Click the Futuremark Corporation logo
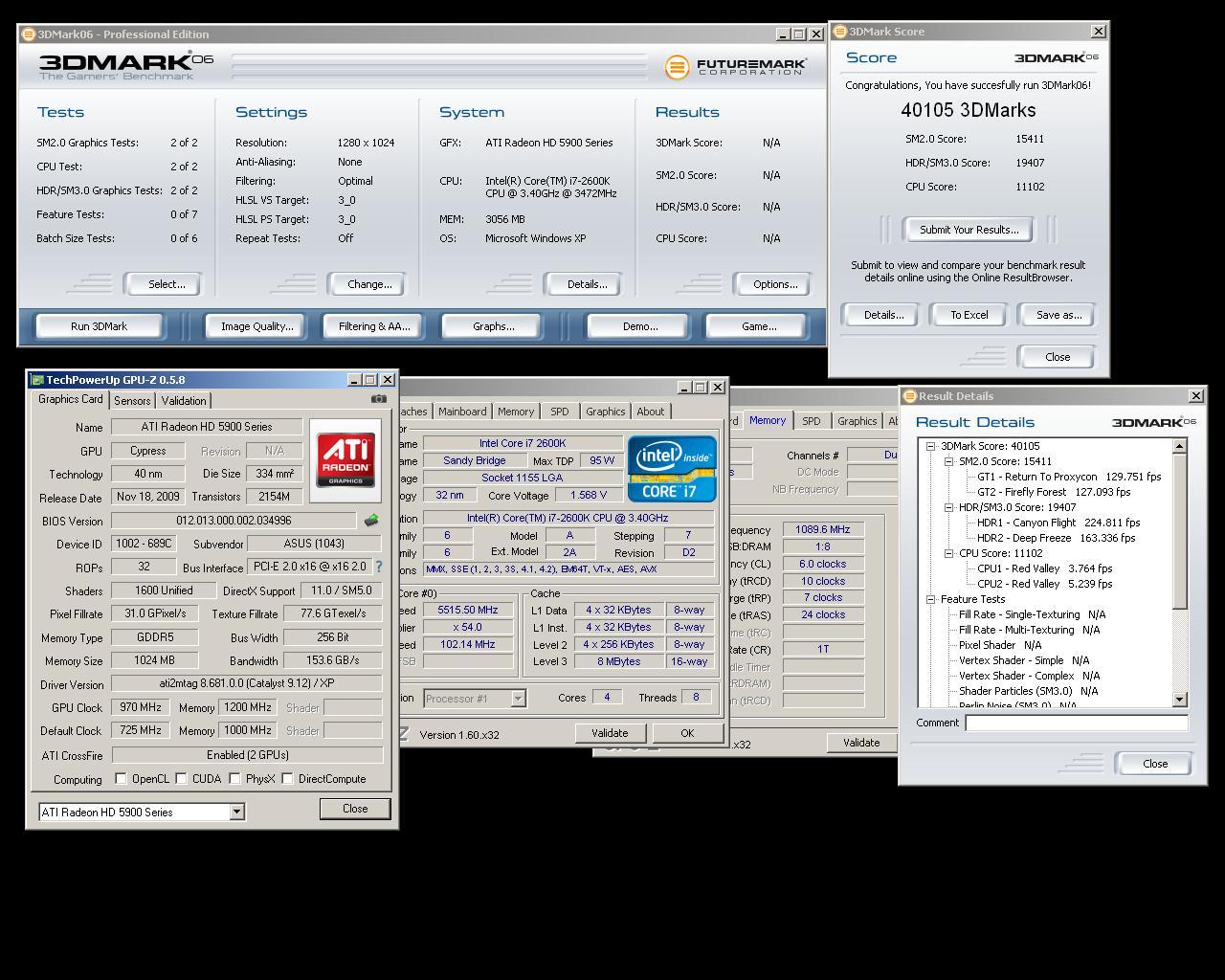The image size is (1225, 980). coord(736,67)
